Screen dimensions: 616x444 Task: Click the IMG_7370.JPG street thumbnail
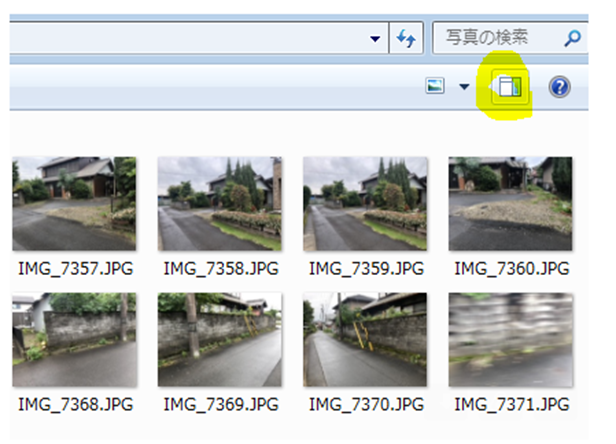[365, 339]
